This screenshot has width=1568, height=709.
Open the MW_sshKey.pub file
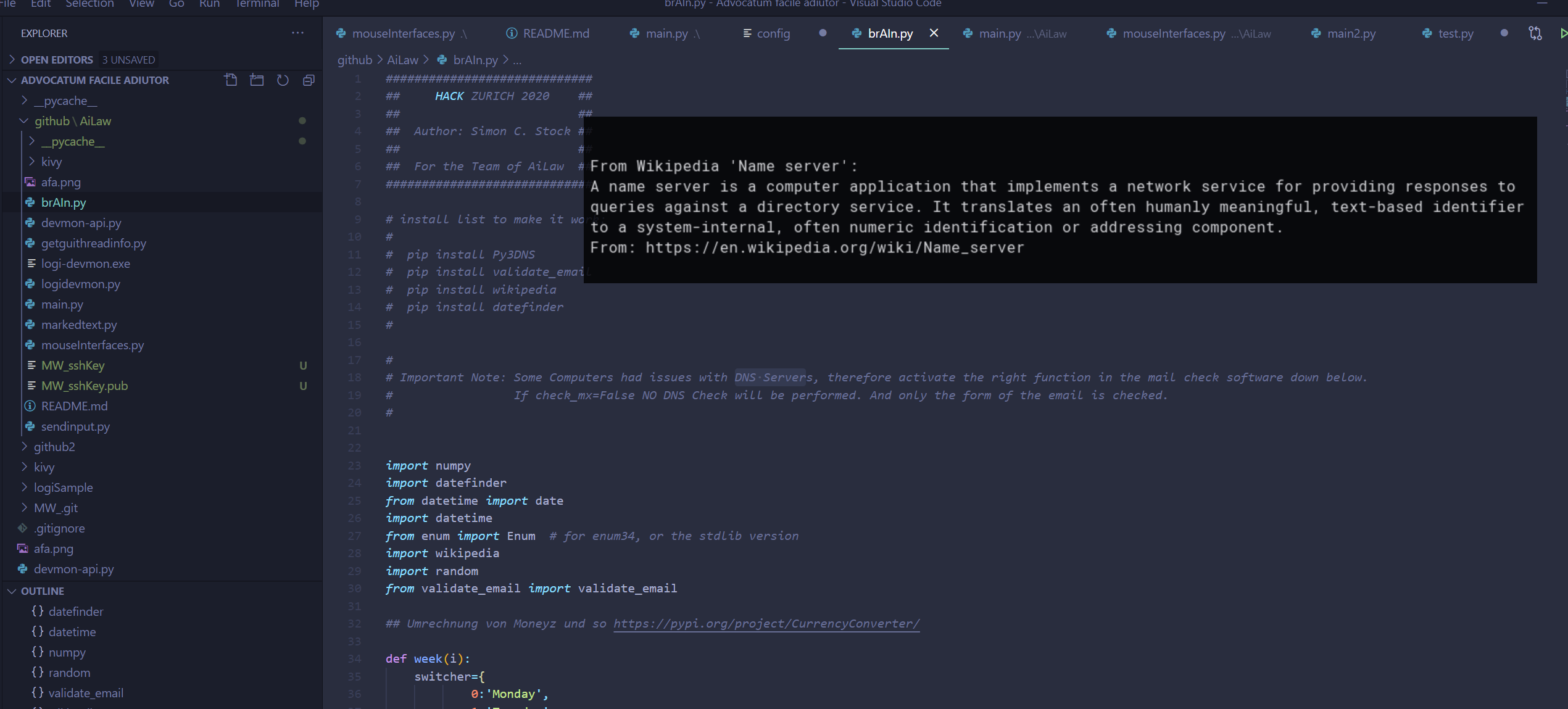(x=84, y=386)
